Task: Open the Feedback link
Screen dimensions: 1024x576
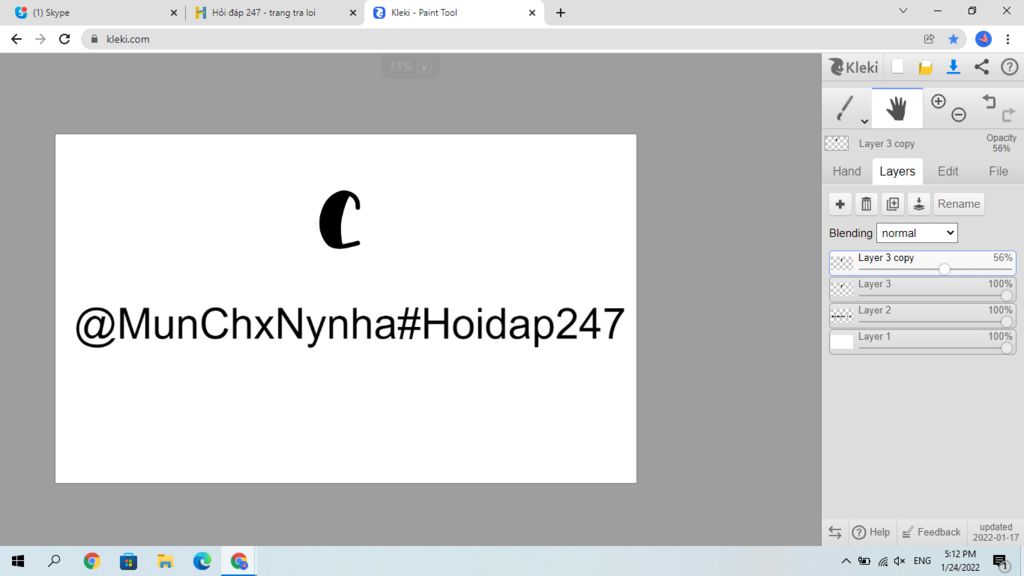Action: coord(931,532)
